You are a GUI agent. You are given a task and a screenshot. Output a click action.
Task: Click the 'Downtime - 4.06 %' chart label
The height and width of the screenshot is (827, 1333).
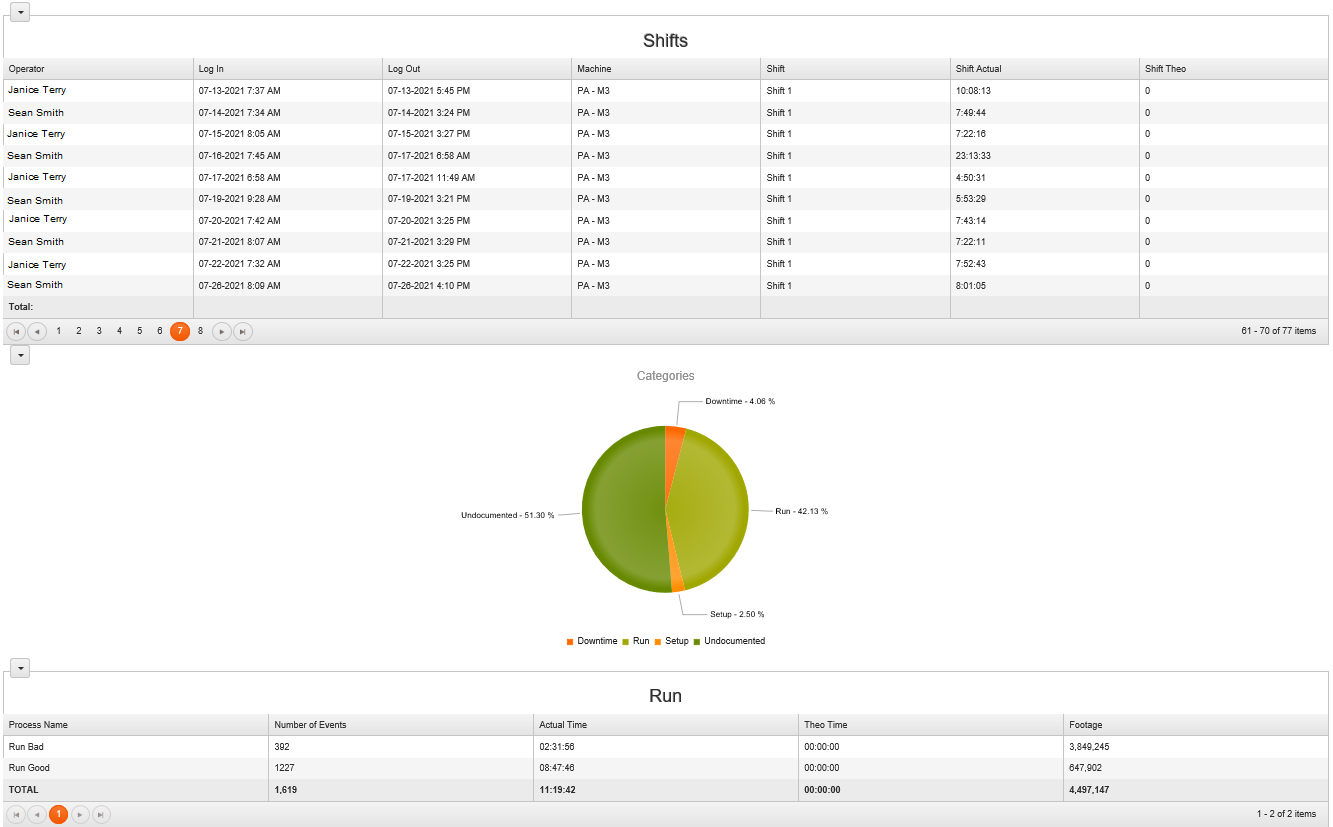(x=740, y=401)
